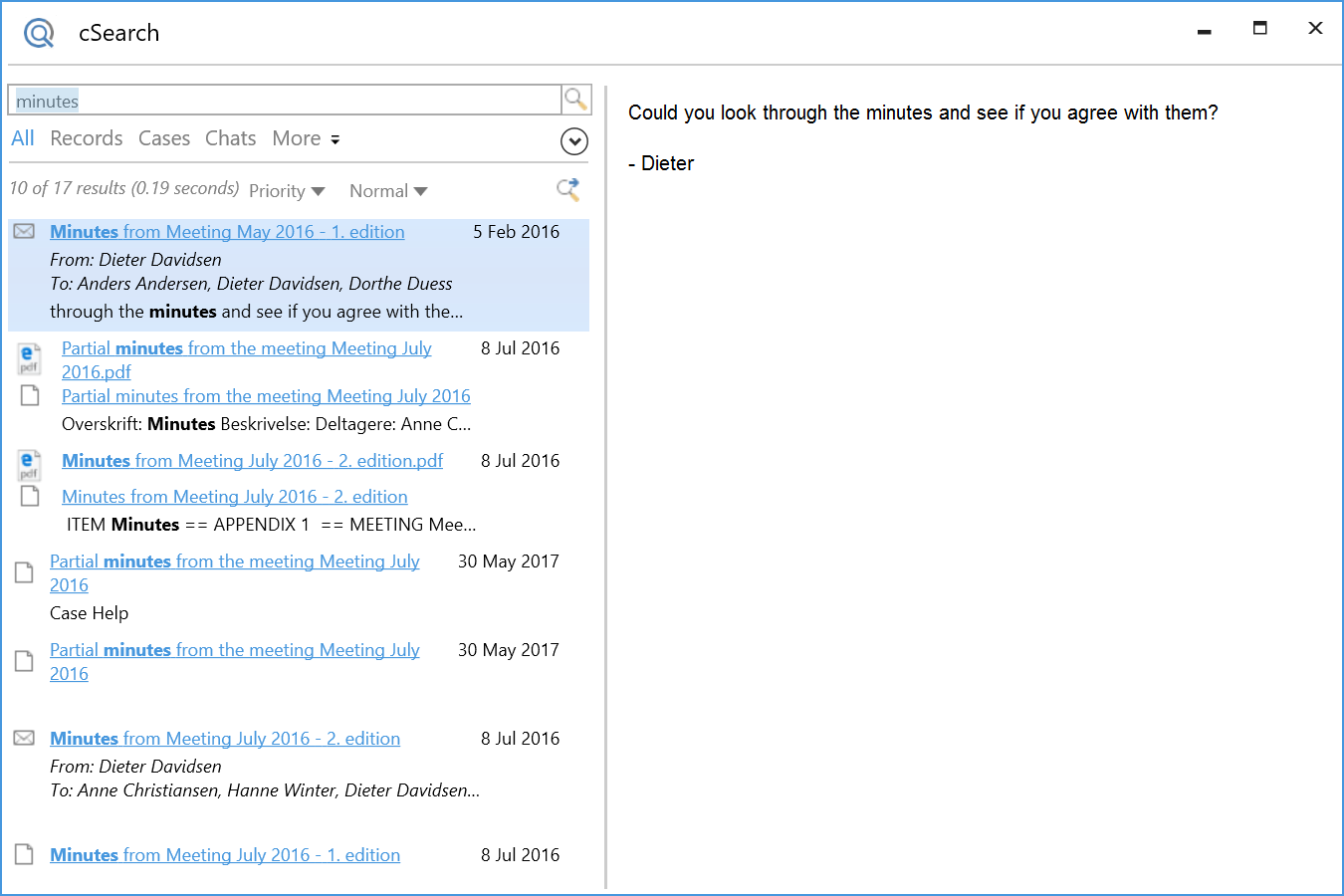Click the search field containing minutes
The image size is (1344, 896).
pos(284,101)
